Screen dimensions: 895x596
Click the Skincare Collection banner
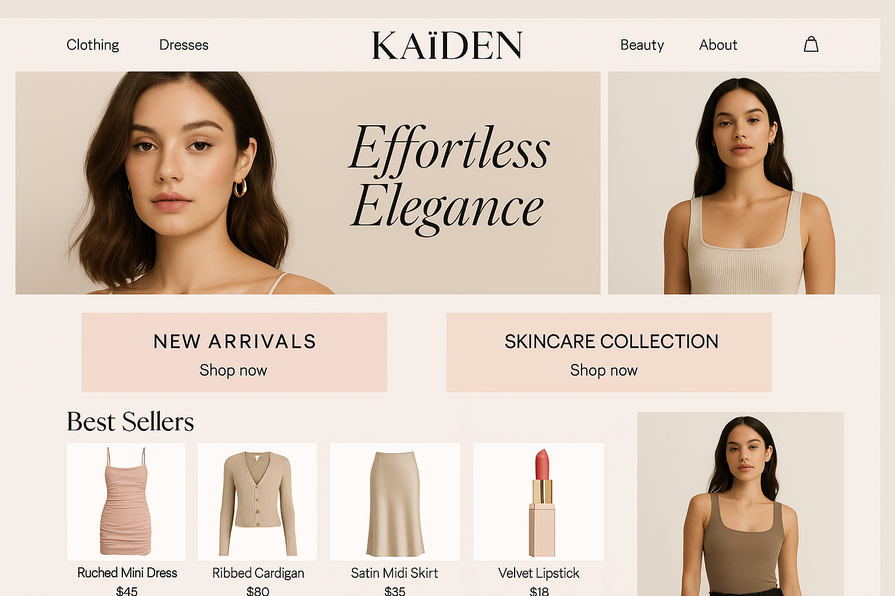point(609,352)
